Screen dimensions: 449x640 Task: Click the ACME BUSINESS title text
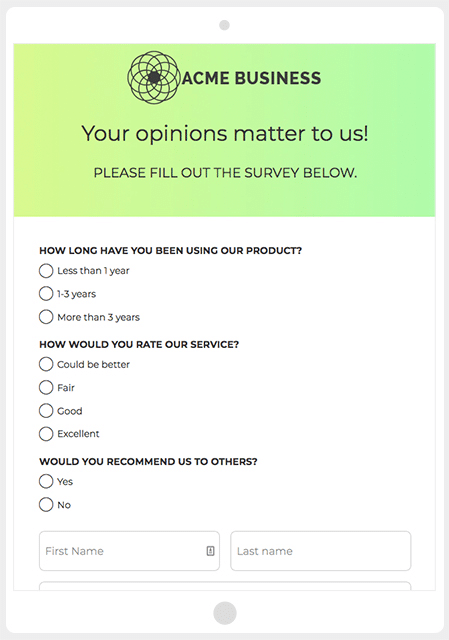pos(251,78)
